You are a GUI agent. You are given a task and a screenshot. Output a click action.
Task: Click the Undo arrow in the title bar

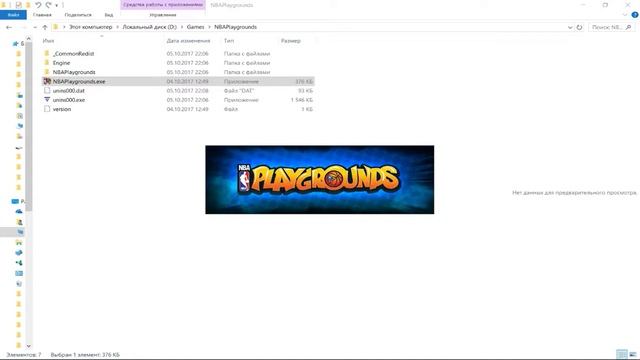point(38,5)
